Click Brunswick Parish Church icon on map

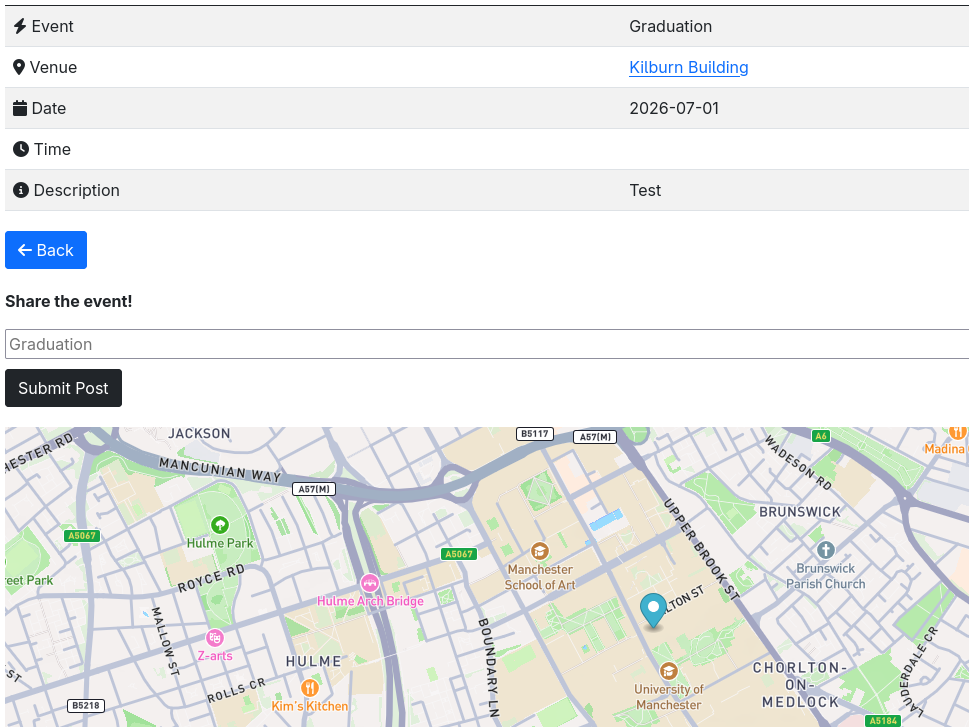[825, 550]
